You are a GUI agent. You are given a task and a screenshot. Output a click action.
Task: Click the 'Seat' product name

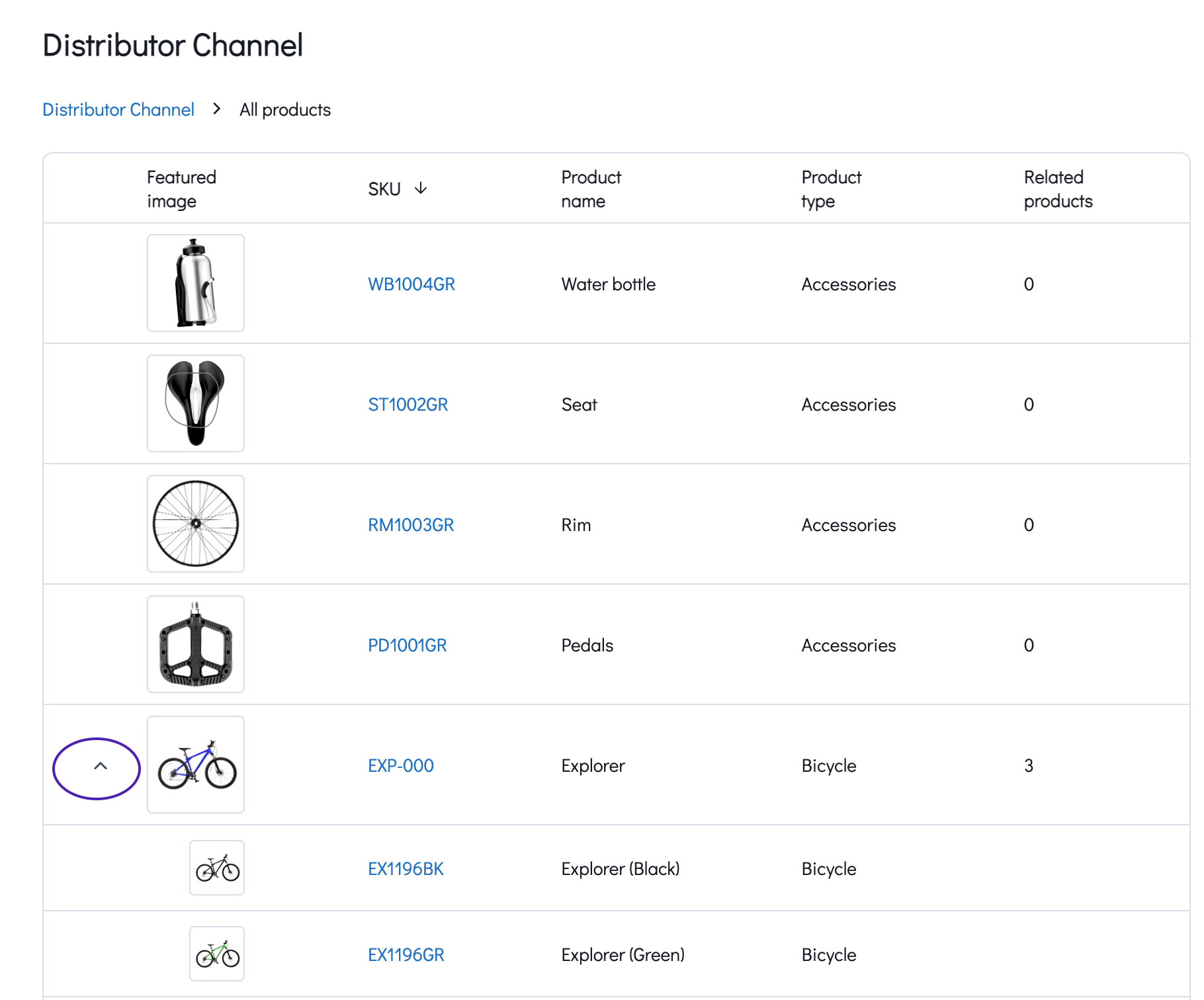(x=579, y=405)
